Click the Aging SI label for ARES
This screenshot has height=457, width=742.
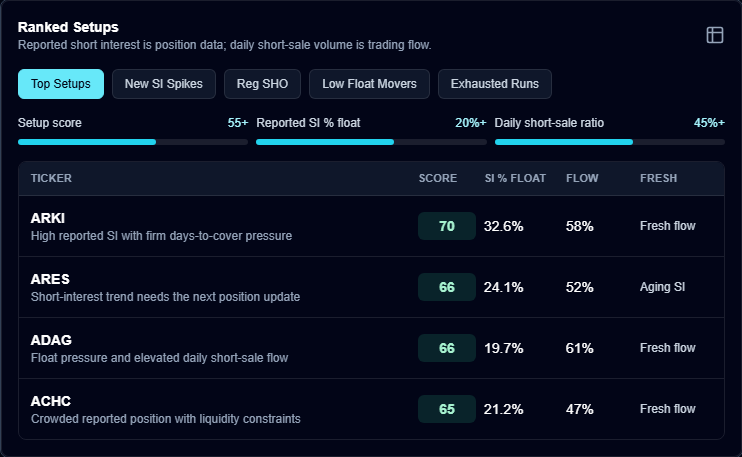tap(662, 287)
